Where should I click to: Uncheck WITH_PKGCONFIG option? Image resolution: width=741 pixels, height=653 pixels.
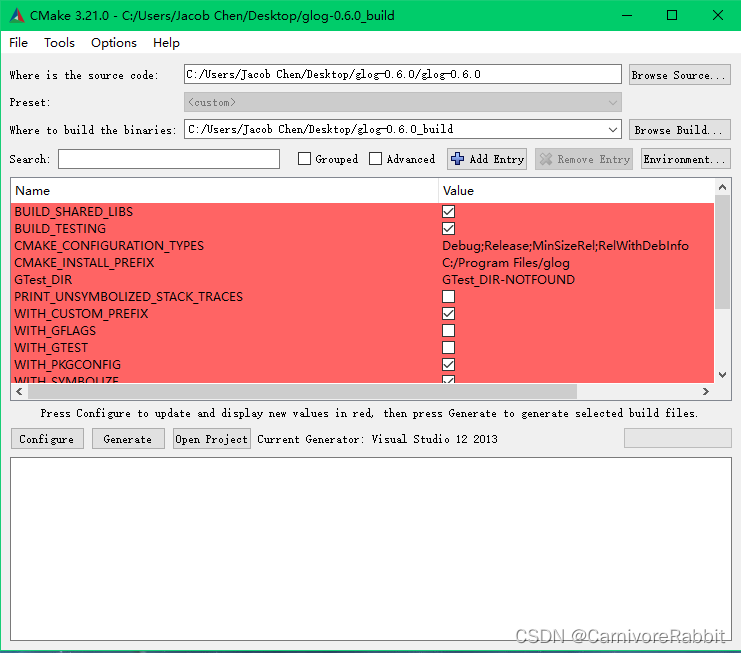click(x=448, y=365)
